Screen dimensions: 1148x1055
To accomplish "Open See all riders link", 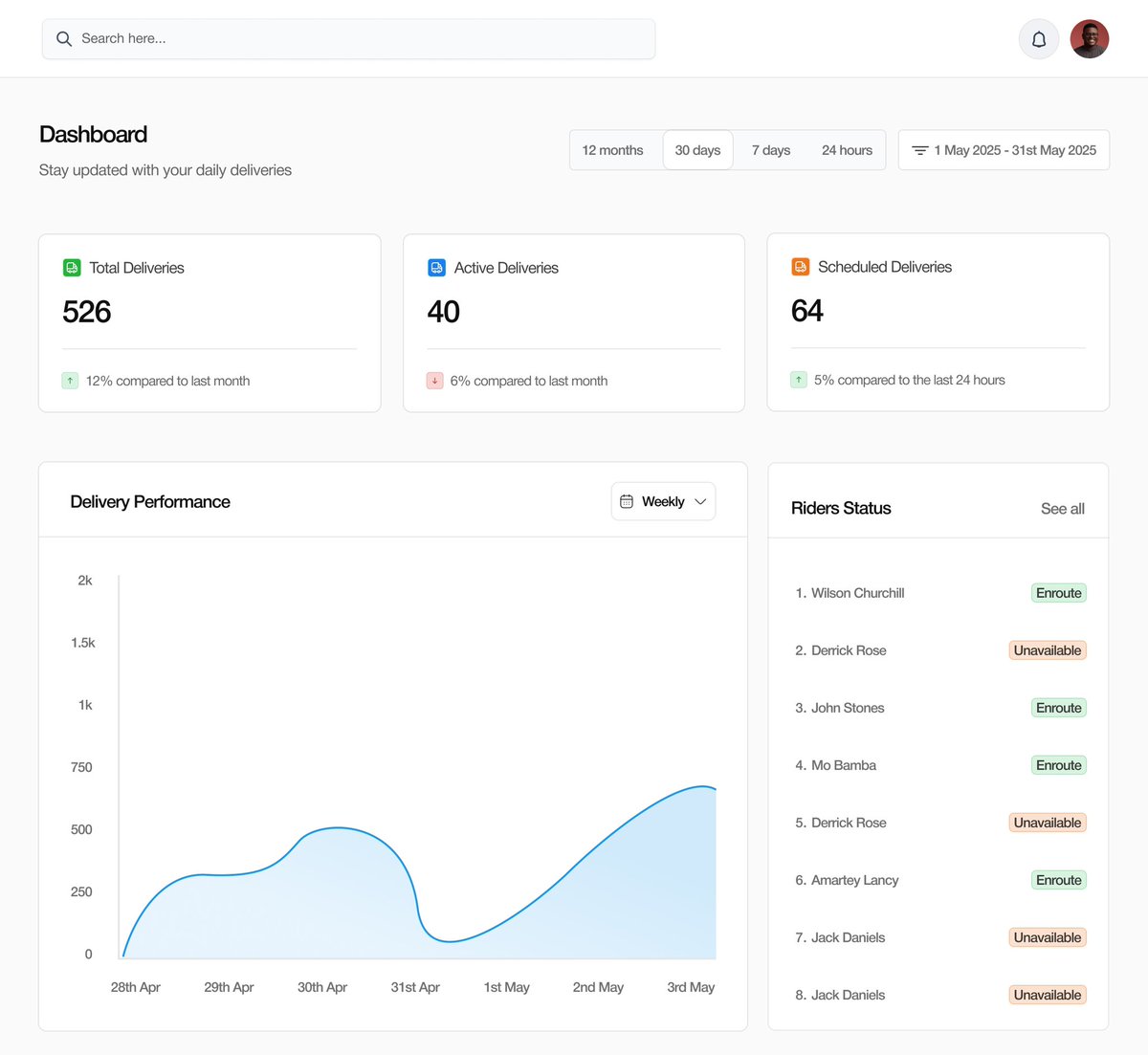I will point(1063,509).
